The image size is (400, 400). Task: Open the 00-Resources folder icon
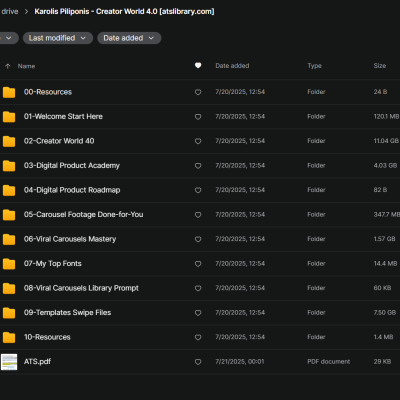pos(9,92)
